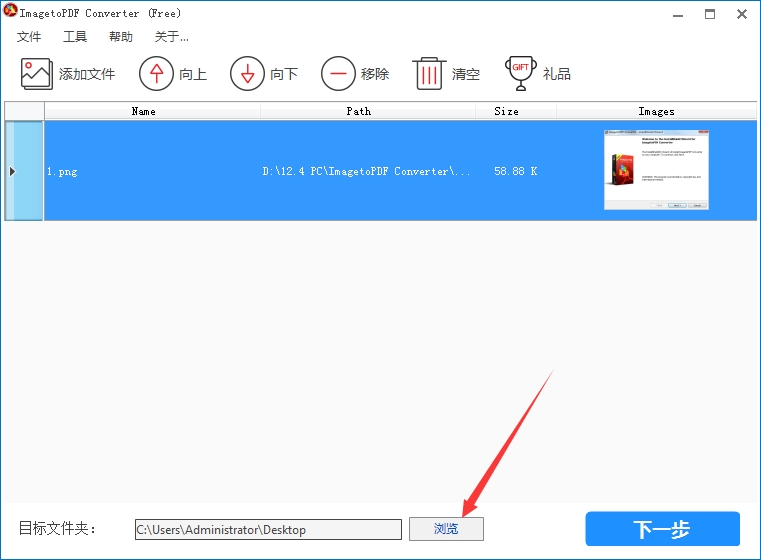The image size is (761, 560).
Task: Click the target folder path field
Action: 268,529
